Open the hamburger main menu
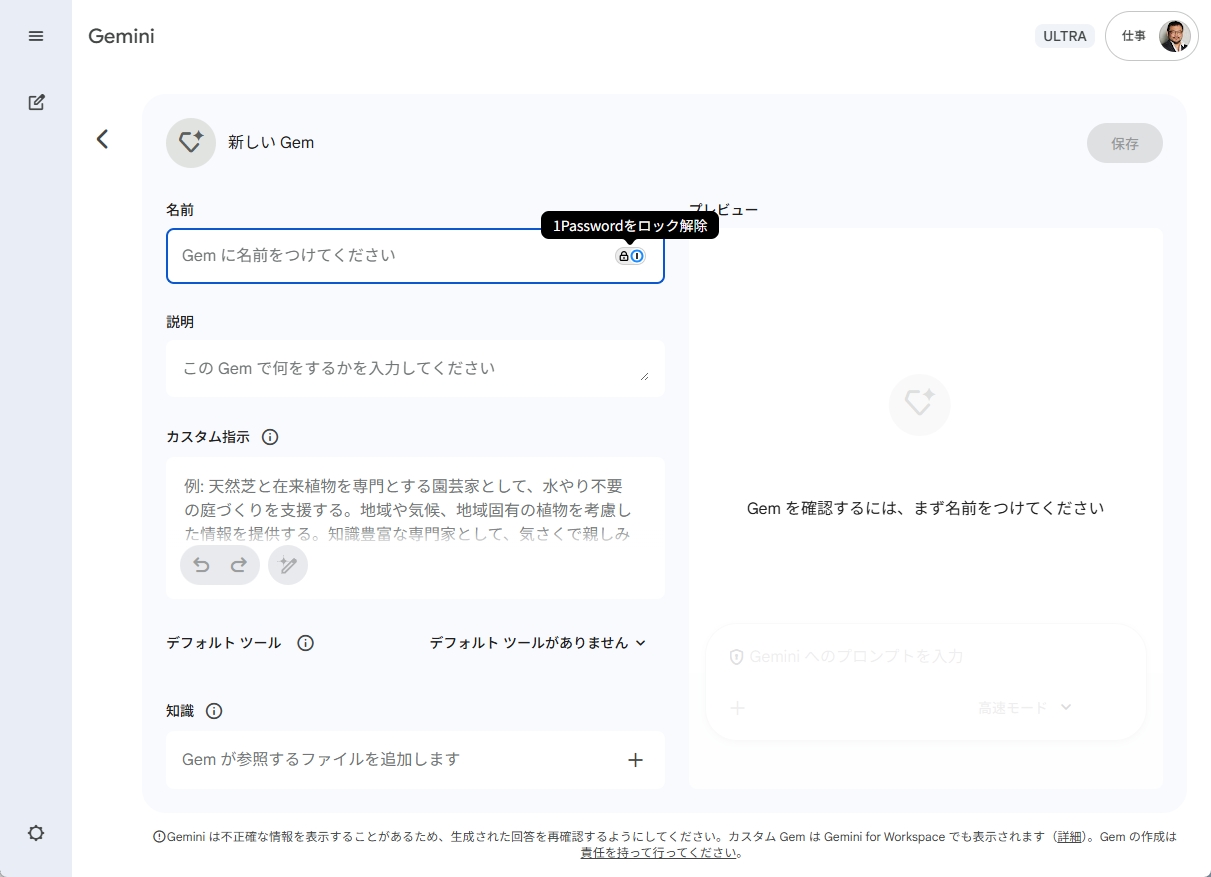This screenshot has height=877, width=1211. (x=36, y=36)
